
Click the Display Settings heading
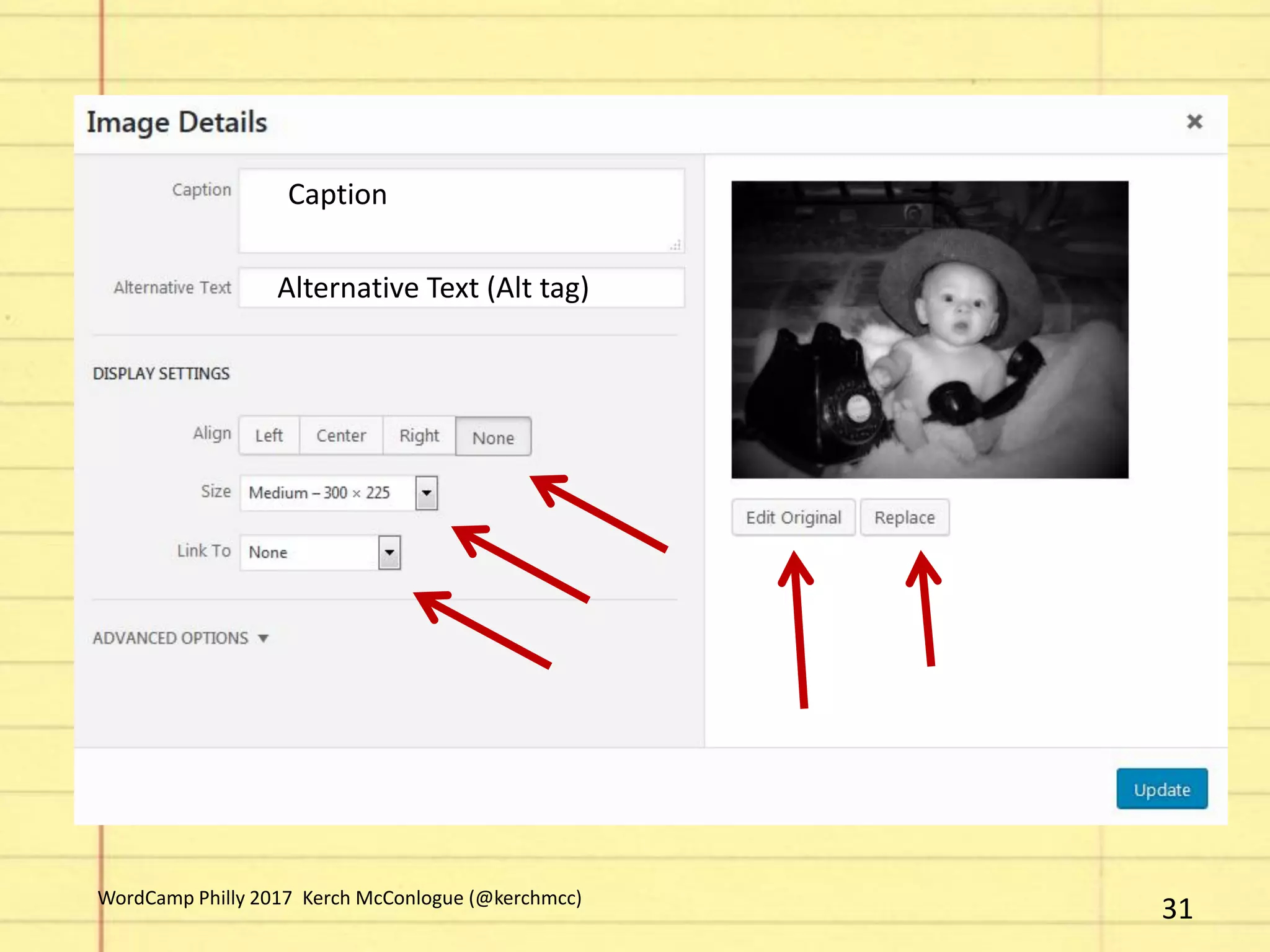[161, 374]
